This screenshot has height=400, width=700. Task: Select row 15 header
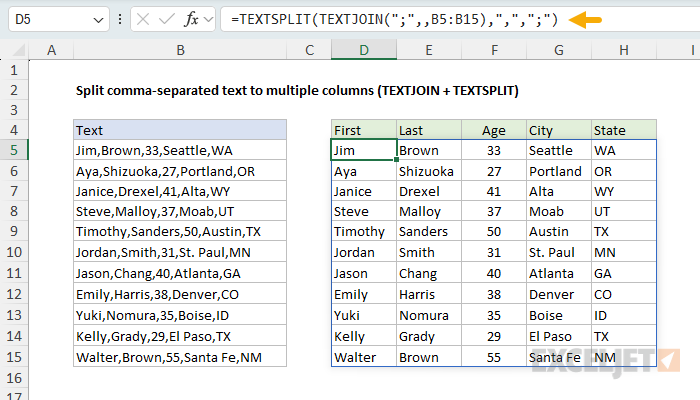pos(15,357)
